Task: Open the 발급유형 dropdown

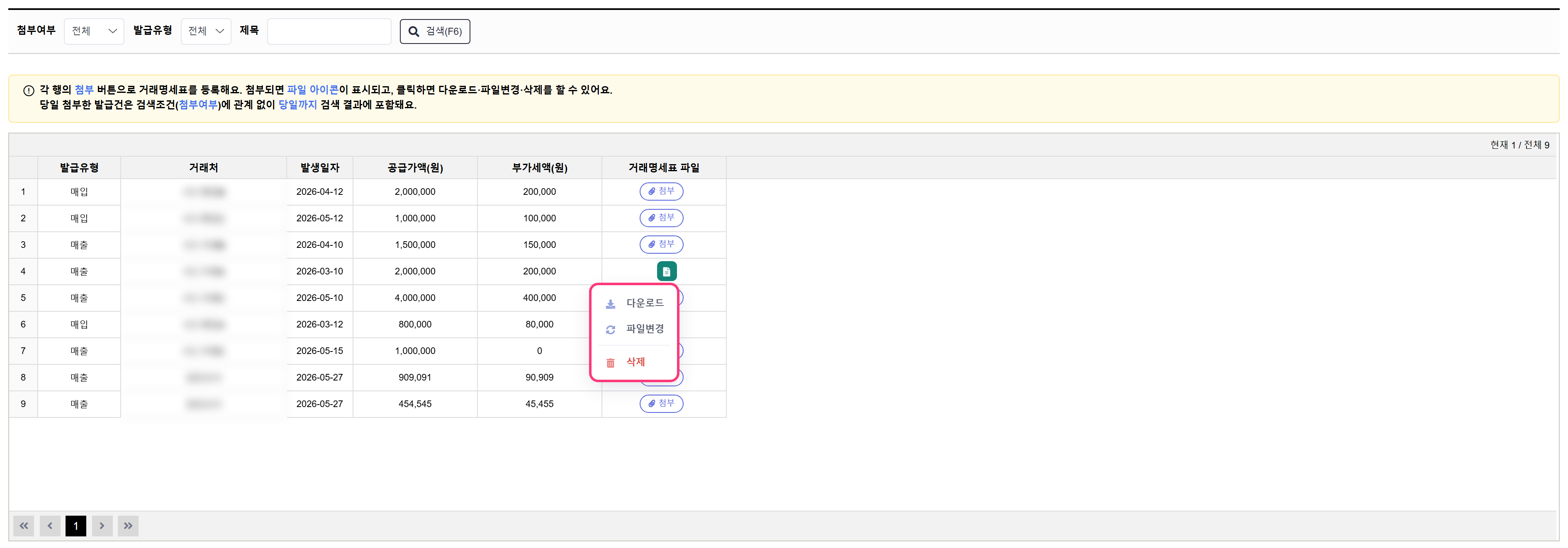Action: tap(206, 31)
